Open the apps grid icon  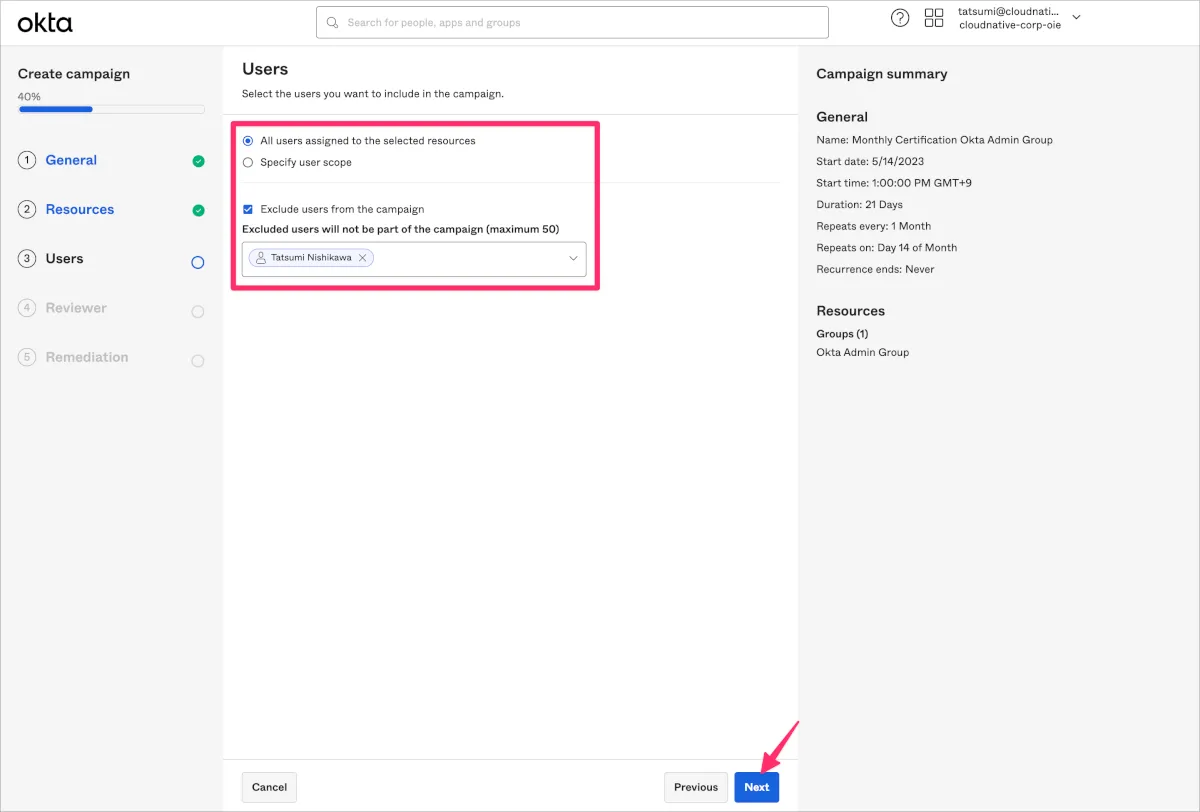[x=934, y=18]
